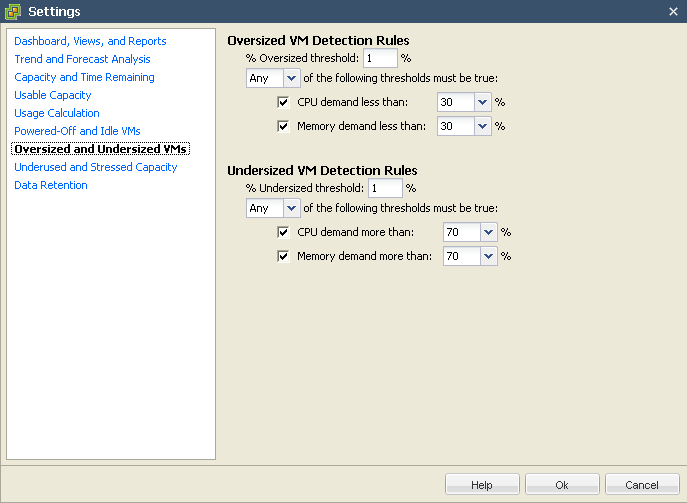Switch to Powered-Off and Idle VMs
687x503 pixels.
(77, 131)
